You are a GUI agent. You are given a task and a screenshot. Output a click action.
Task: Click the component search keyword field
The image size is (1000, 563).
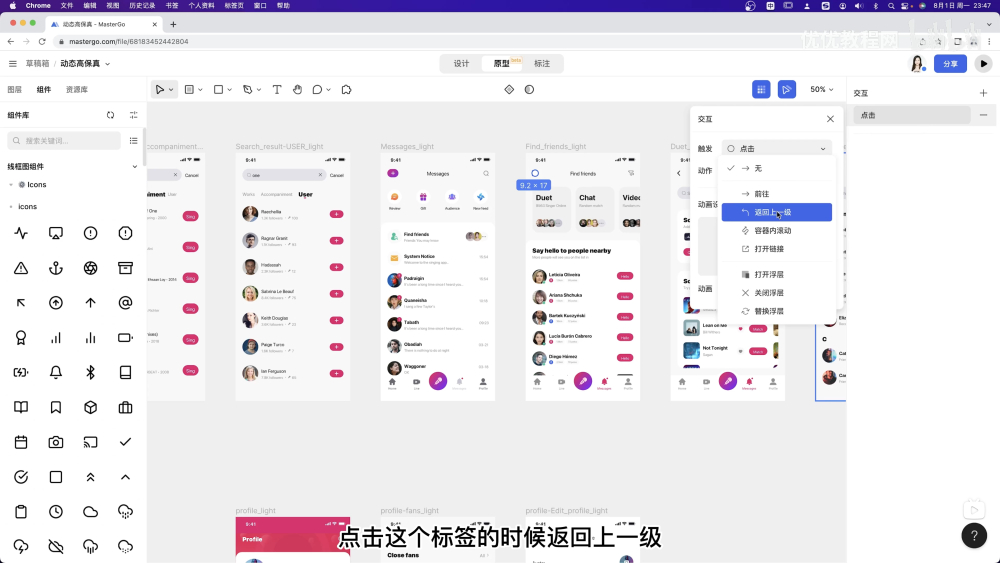pyautogui.click(x=64, y=140)
